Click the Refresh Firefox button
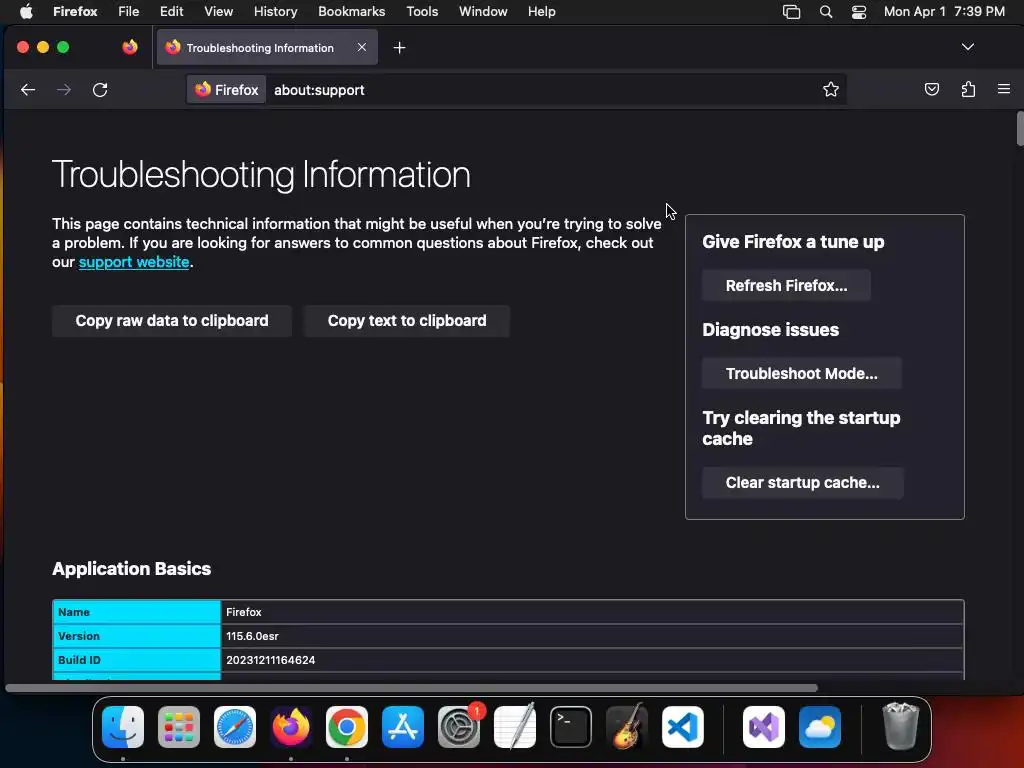This screenshot has width=1024, height=768. [786, 285]
